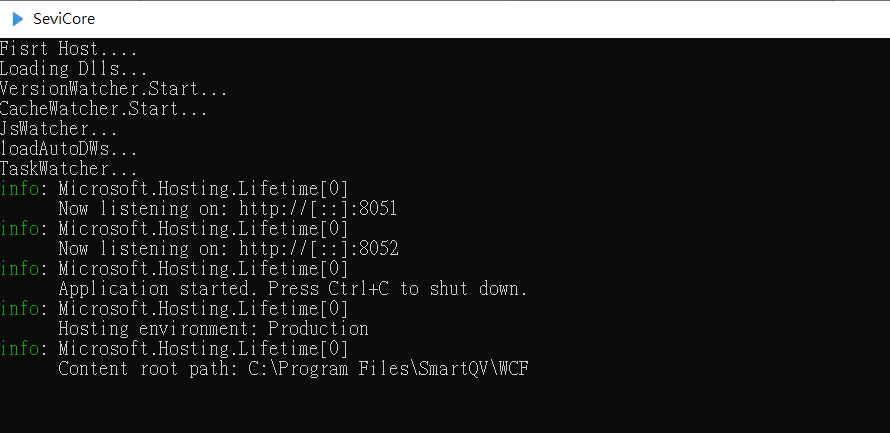Image resolution: width=890 pixels, height=433 pixels.
Task: Click the 'VersionWatcher.Start...' line
Action: coord(114,89)
